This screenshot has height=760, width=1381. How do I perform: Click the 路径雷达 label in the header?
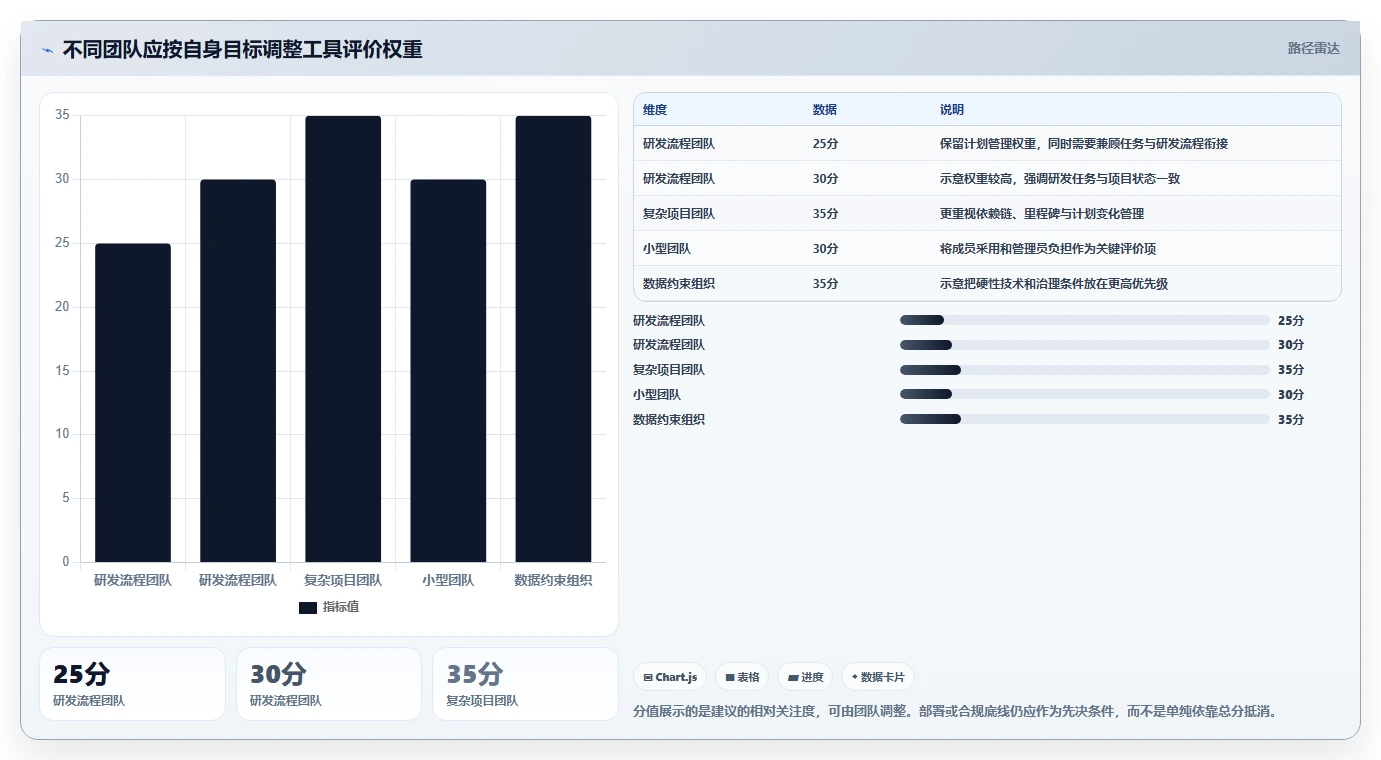[1313, 48]
